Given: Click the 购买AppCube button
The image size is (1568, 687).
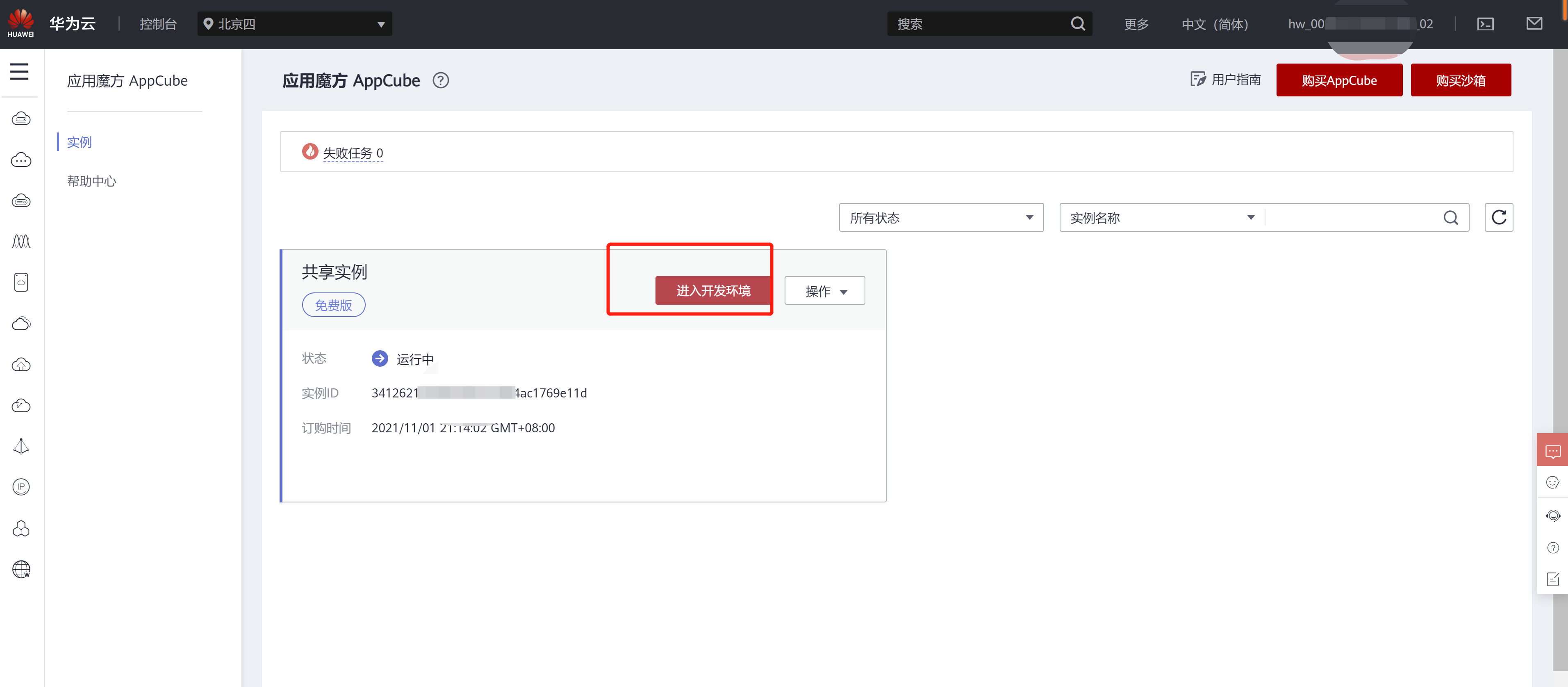Looking at the screenshot, I should [1338, 80].
